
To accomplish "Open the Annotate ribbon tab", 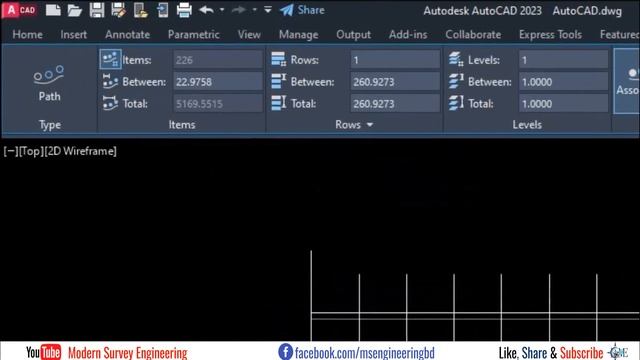I will [127, 35].
